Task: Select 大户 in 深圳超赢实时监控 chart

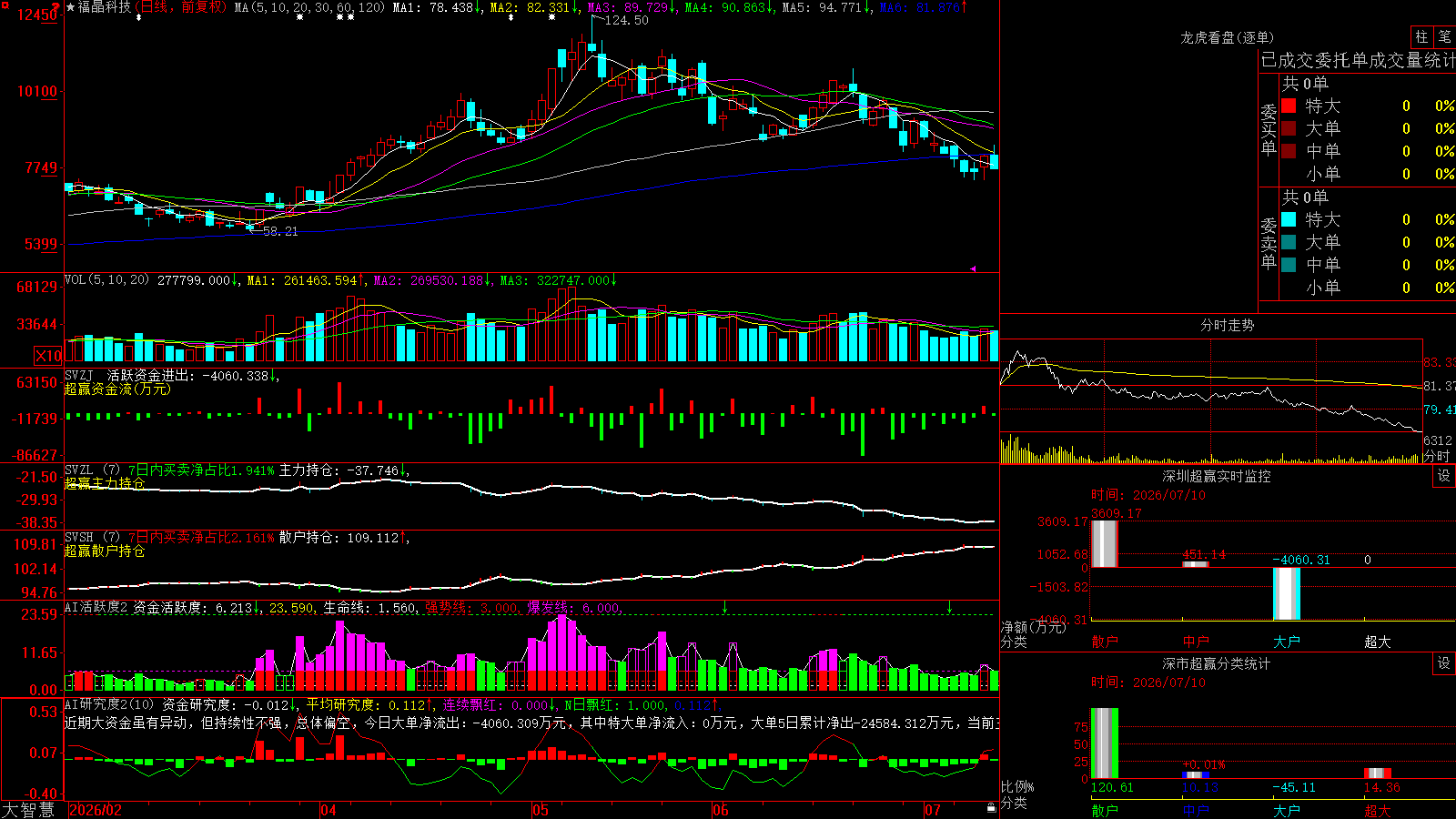Action: [x=1287, y=642]
